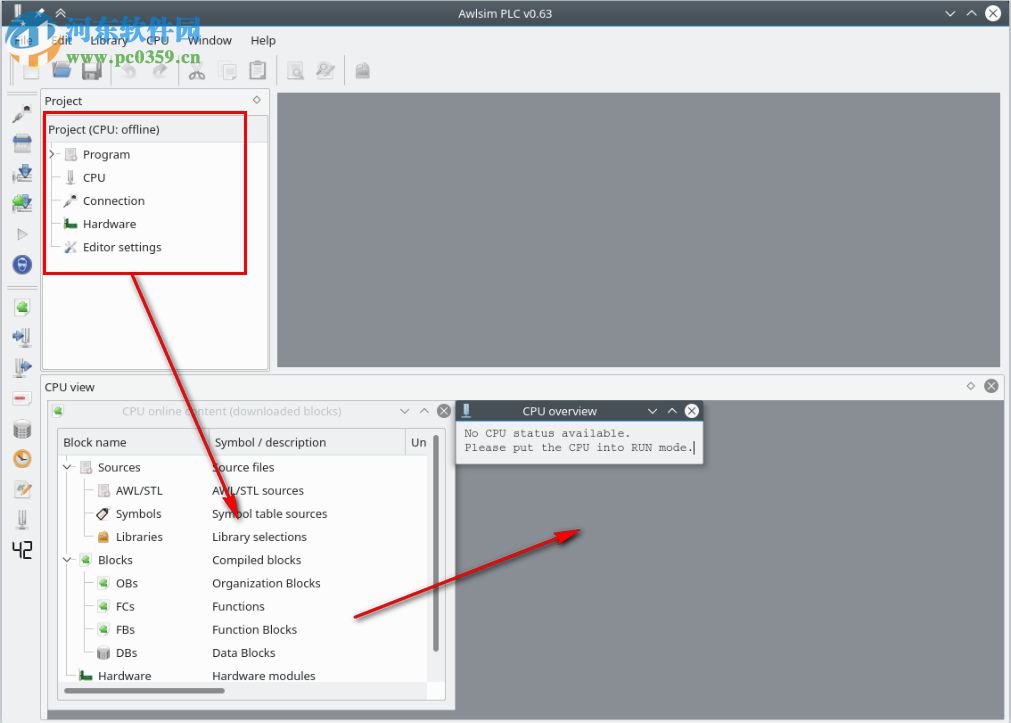Select Editor settings in the project tree
Image resolution: width=1011 pixels, height=723 pixels.
click(122, 247)
